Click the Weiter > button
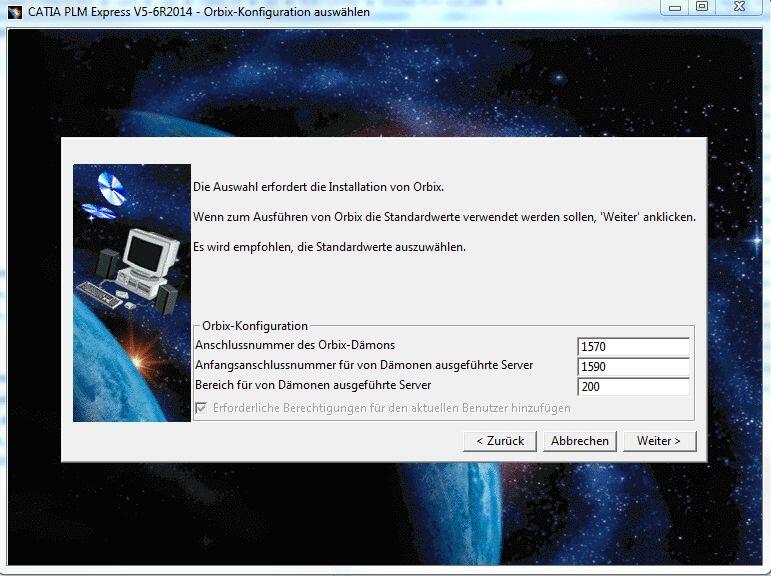The height and width of the screenshot is (576, 771). point(659,441)
